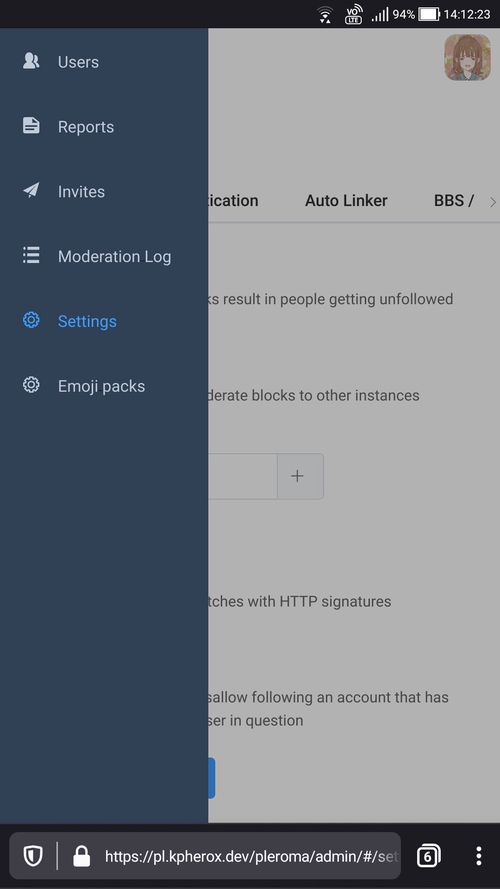Image resolution: width=500 pixels, height=889 pixels.
Task: Tap the browser shield tracking protection icon
Action: click(x=33, y=856)
